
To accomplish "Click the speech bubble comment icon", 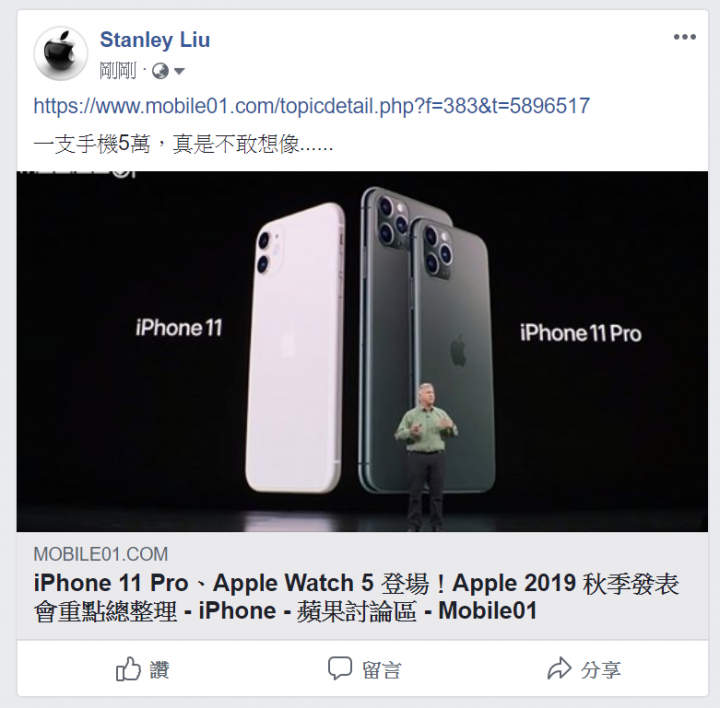I will 340,668.
